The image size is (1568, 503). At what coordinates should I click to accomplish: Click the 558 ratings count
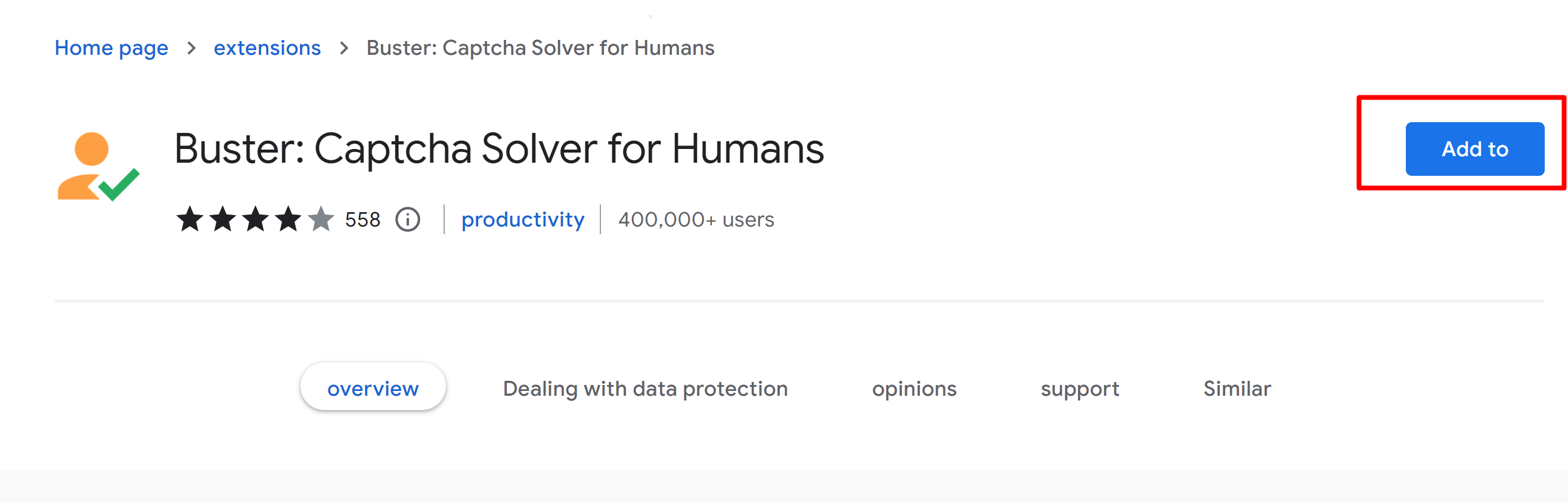pos(362,219)
